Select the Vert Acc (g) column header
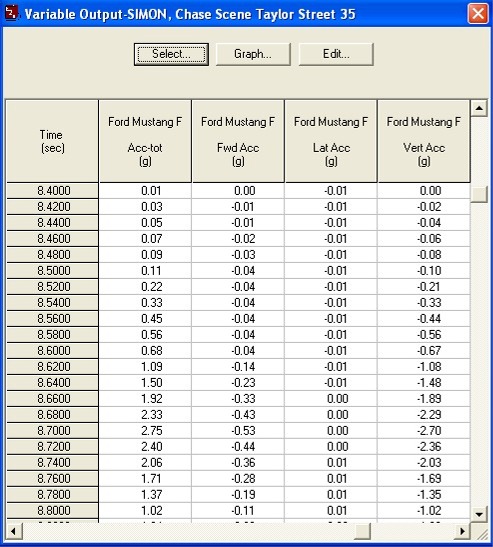 [424, 141]
